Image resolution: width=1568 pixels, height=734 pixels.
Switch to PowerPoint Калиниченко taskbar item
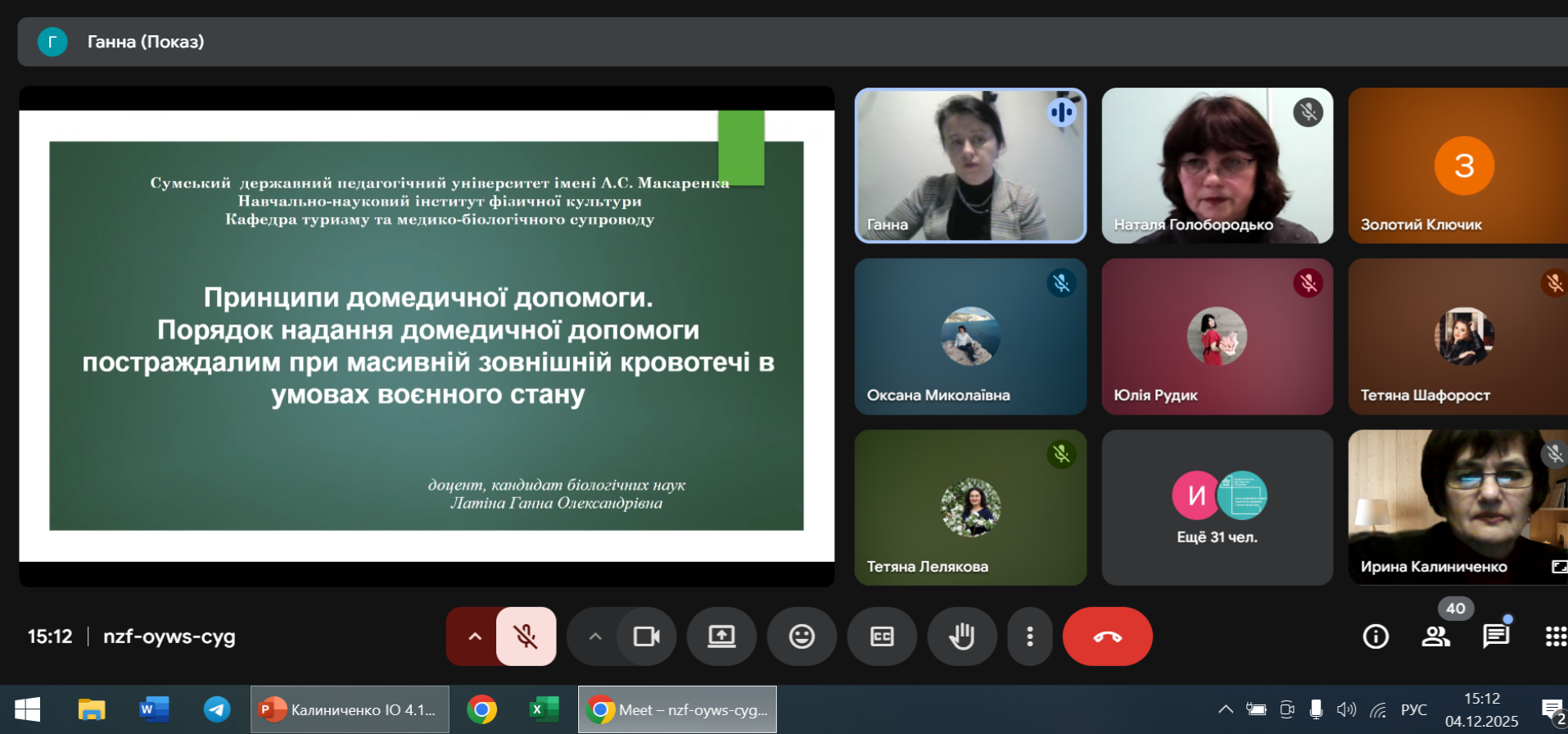coord(350,709)
